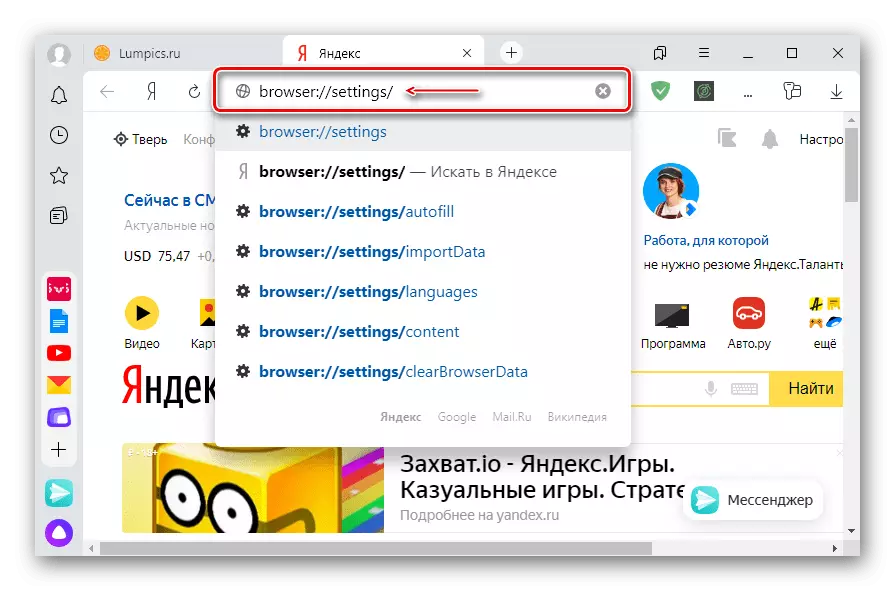Click the green Protect shield icon
This screenshot has height=591, width=895.
(660, 91)
